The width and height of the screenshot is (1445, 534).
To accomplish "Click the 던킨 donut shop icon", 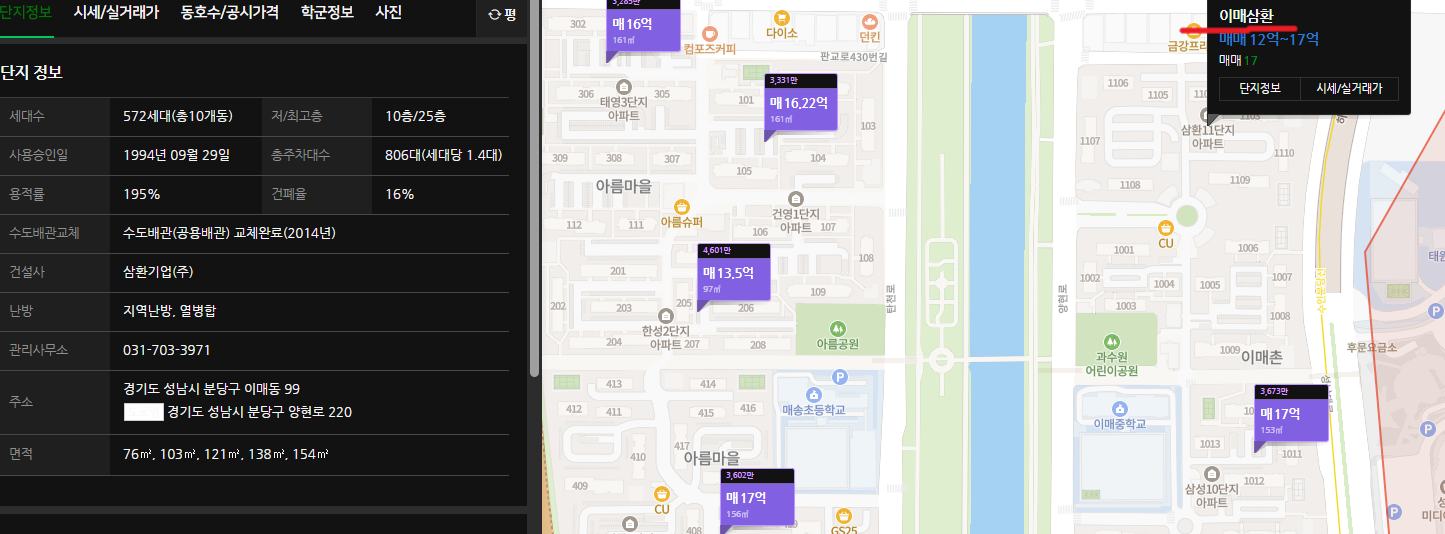I will pyautogui.click(x=870, y=21).
